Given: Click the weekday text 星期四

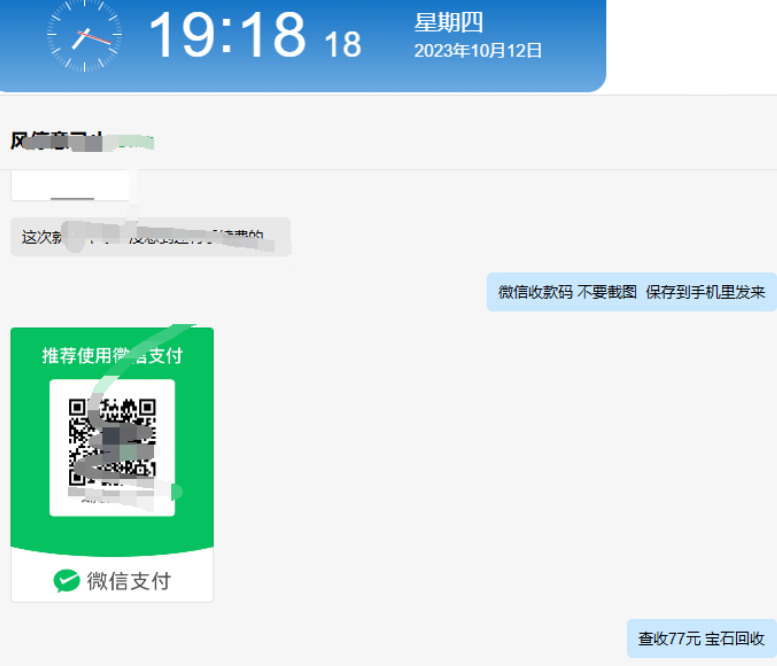Looking at the screenshot, I should tap(449, 23).
